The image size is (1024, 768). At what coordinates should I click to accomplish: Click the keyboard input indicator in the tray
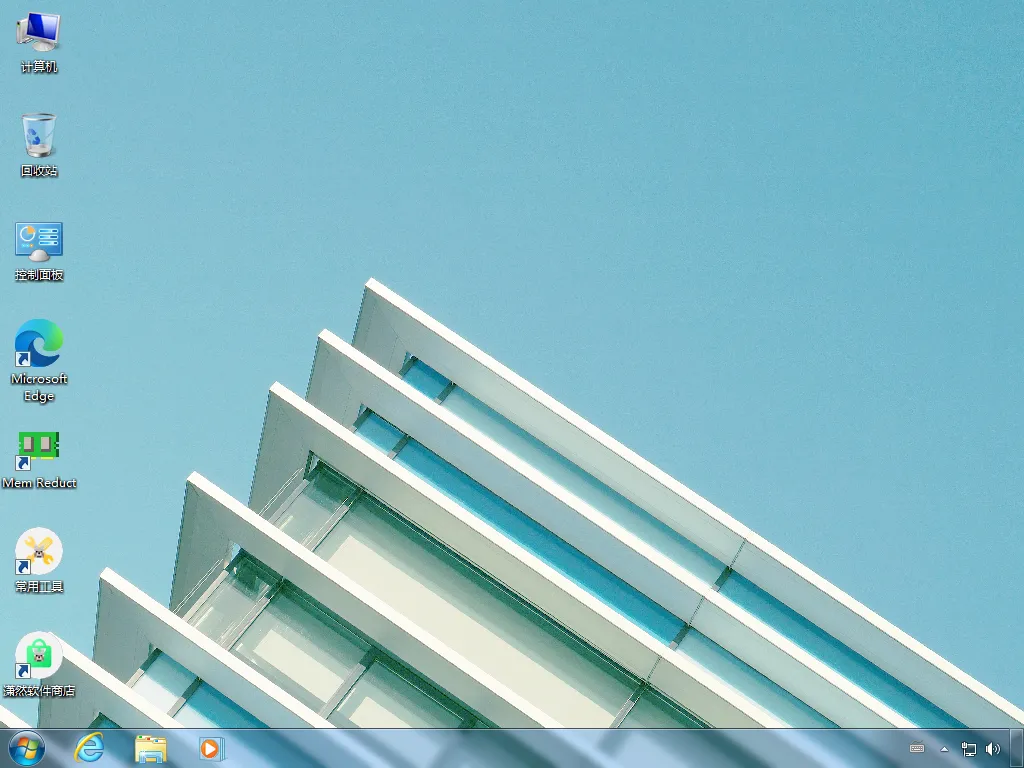(x=917, y=748)
